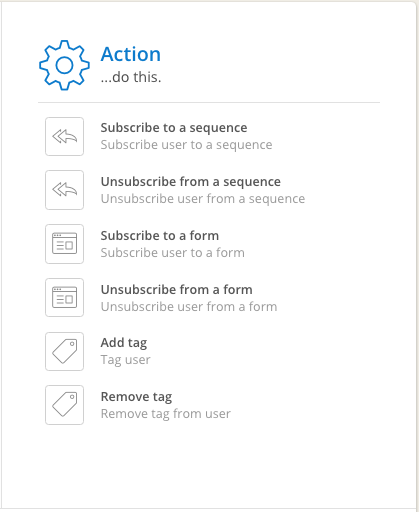419x512 pixels.
Task: Click the "Remove tag" title text
Action: coord(136,397)
